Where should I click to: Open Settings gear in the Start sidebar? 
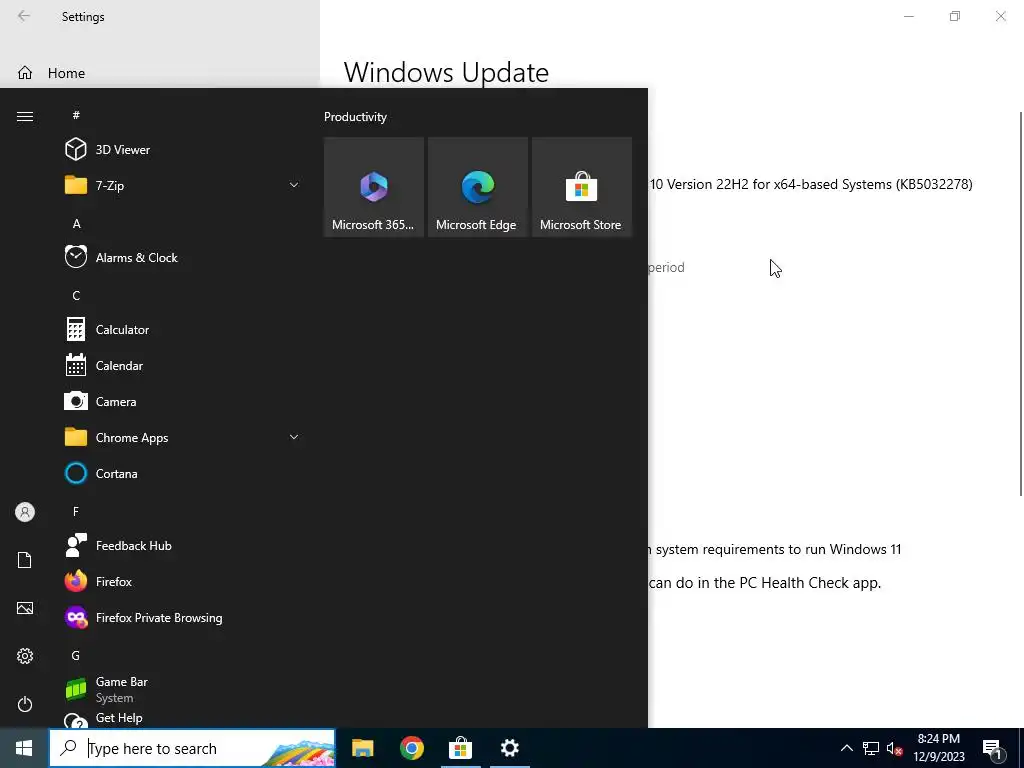tap(25, 656)
